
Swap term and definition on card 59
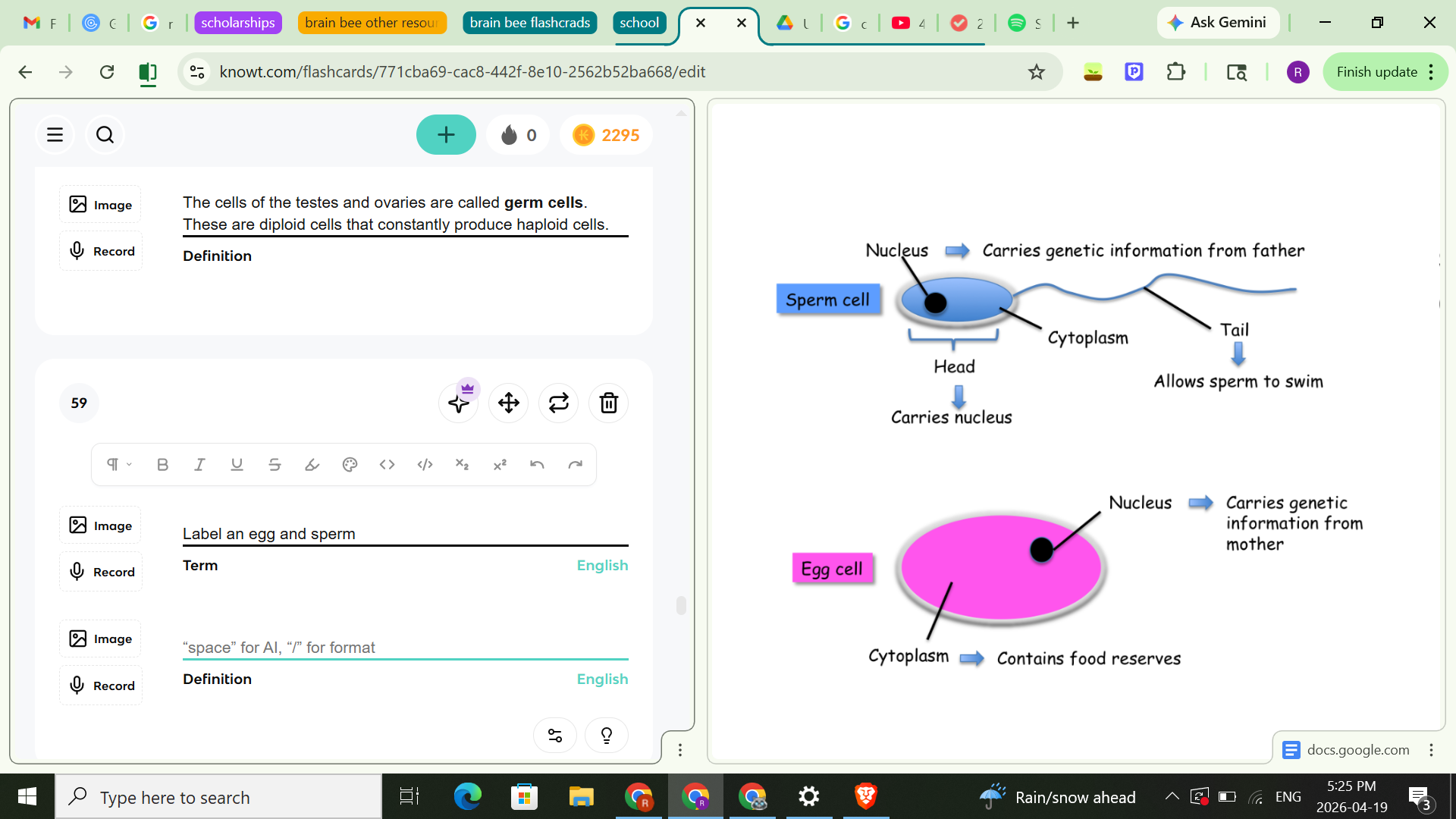[x=558, y=403]
